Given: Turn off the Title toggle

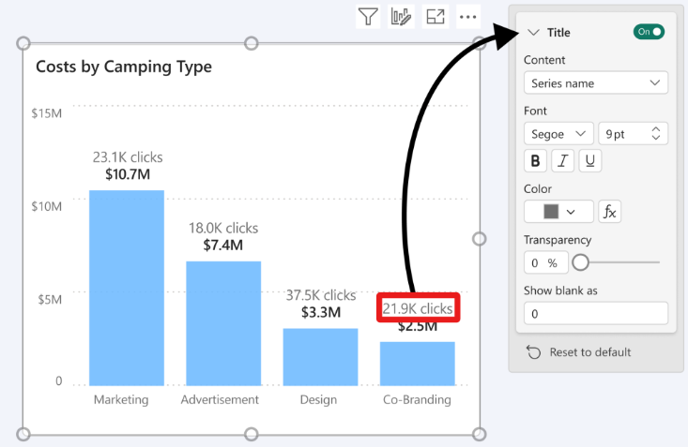Looking at the screenshot, I should point(649,32).
